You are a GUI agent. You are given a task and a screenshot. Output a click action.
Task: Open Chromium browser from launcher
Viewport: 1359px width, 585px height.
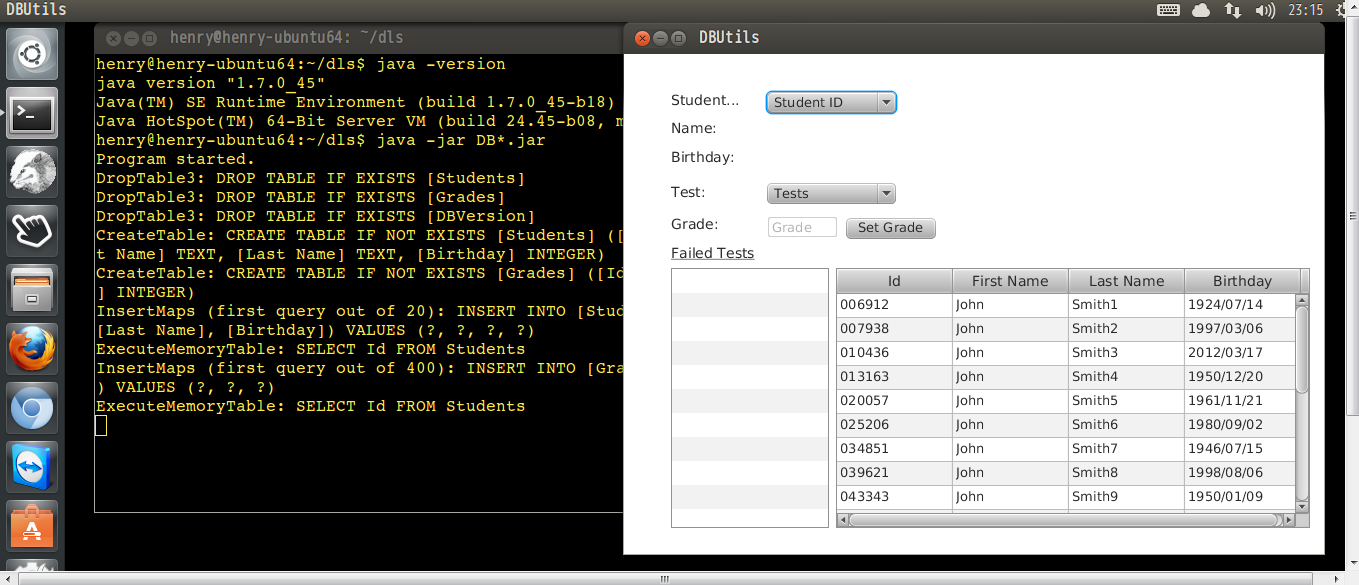(x=33, y=409)
